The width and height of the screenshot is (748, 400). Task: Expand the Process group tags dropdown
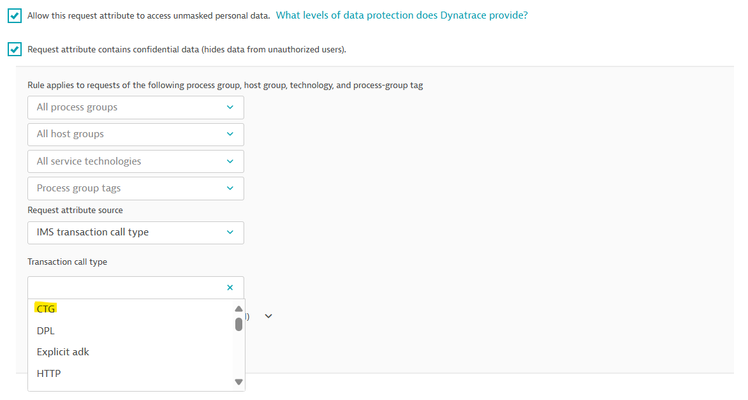[135, 188]
